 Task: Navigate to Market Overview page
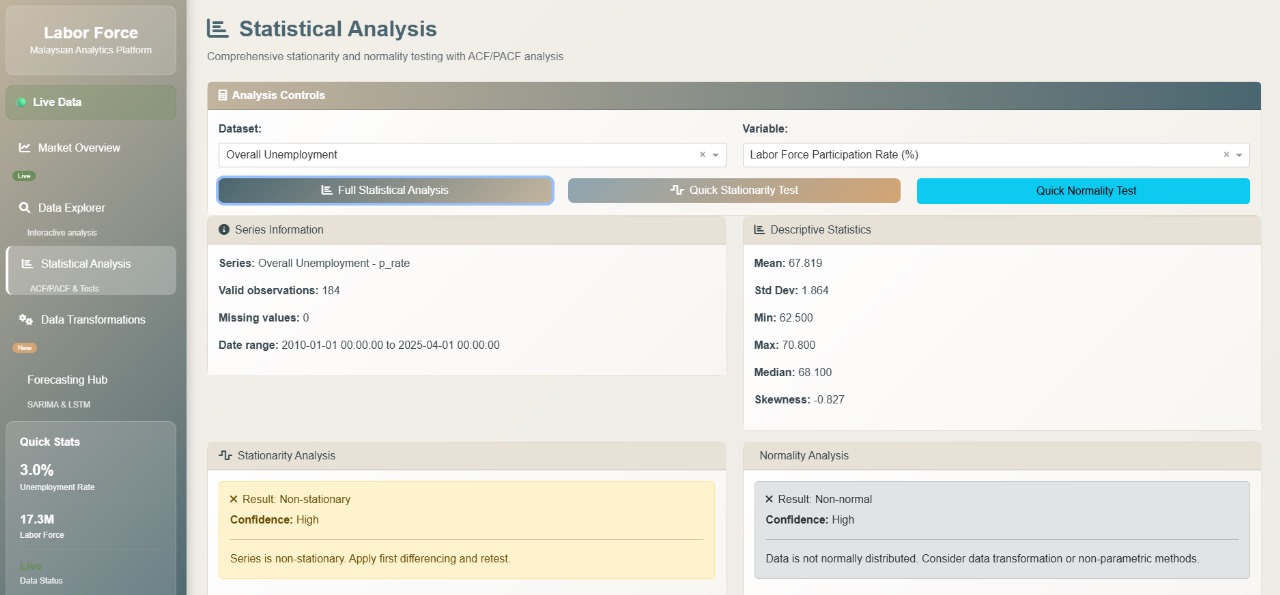pos(79,148)
